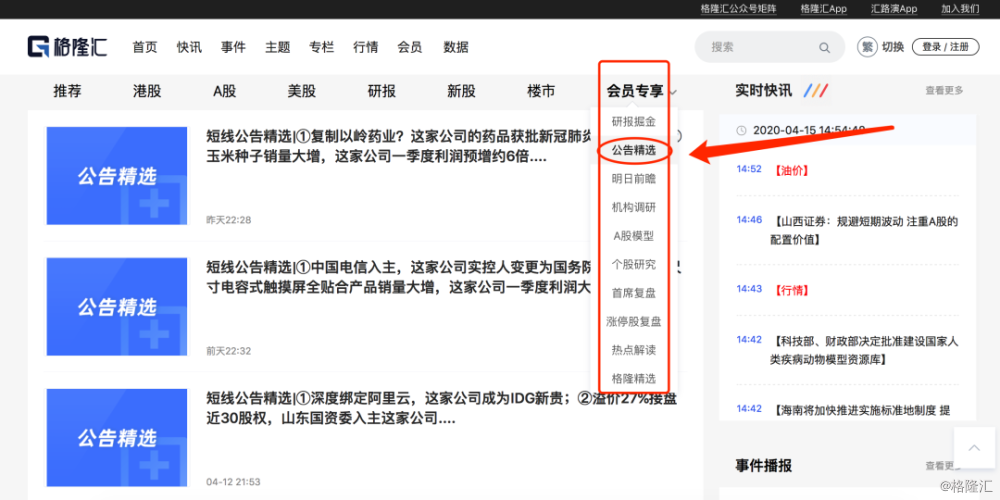Switch to the 研报 tab
The image size is (1000, 500).
[381, 91]
